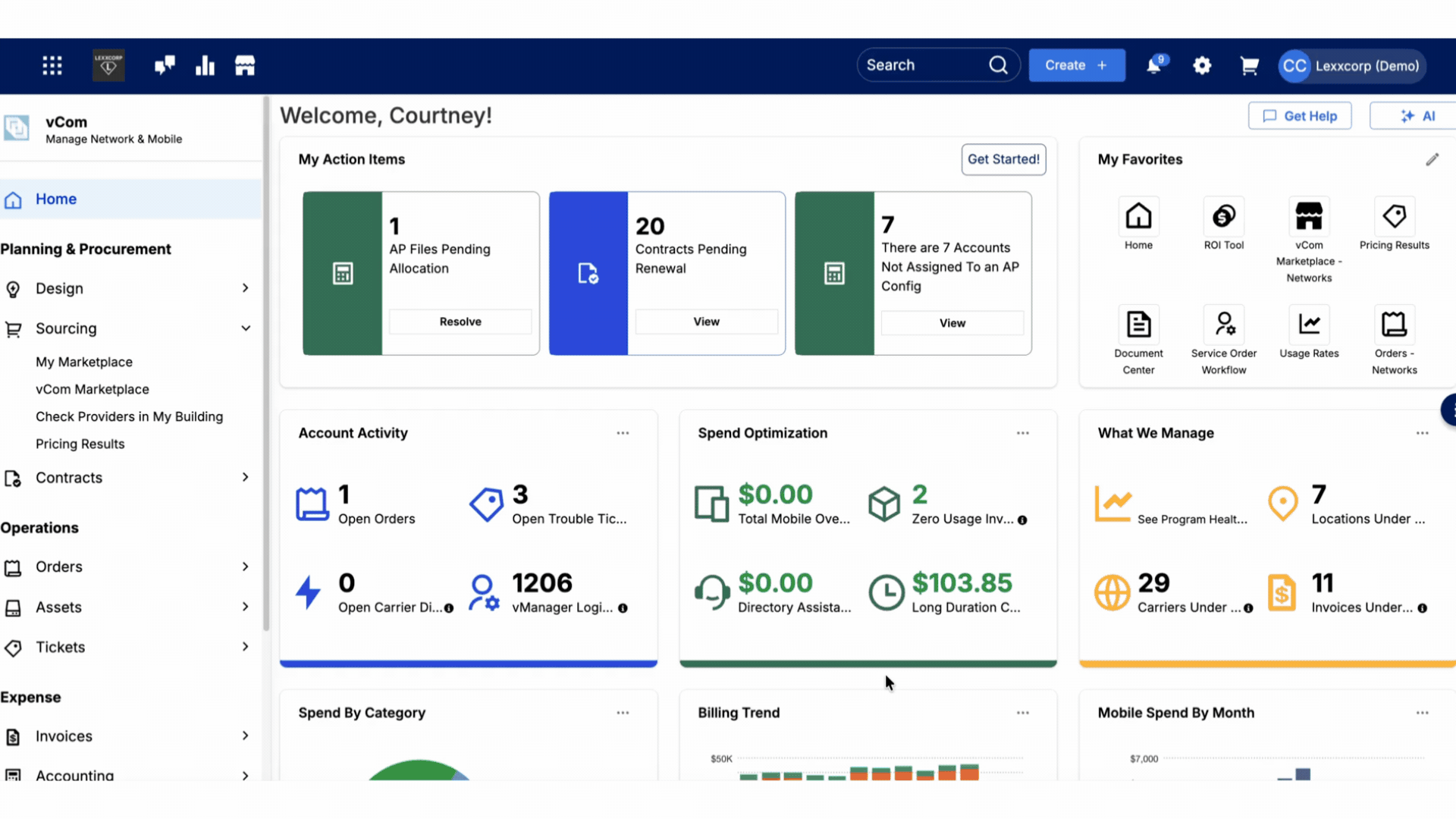Click the $103.85 Long Duration value

962,583
